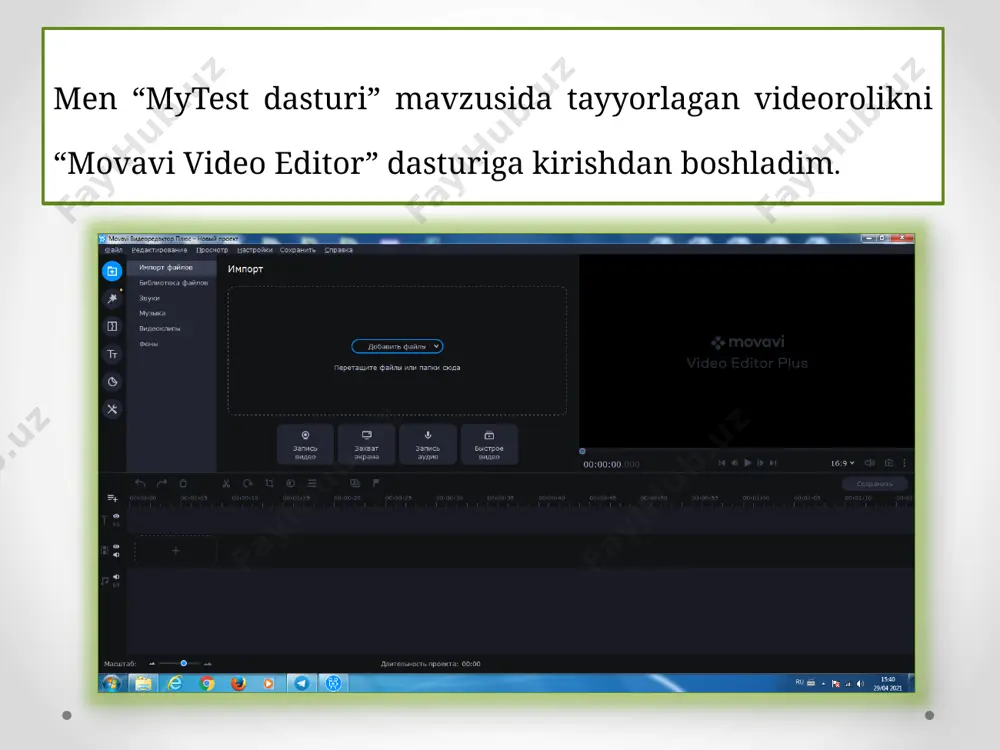Open the Filters magic wand sidebar icon
This screenshot has width=1000, height=750.
(112, 298)
